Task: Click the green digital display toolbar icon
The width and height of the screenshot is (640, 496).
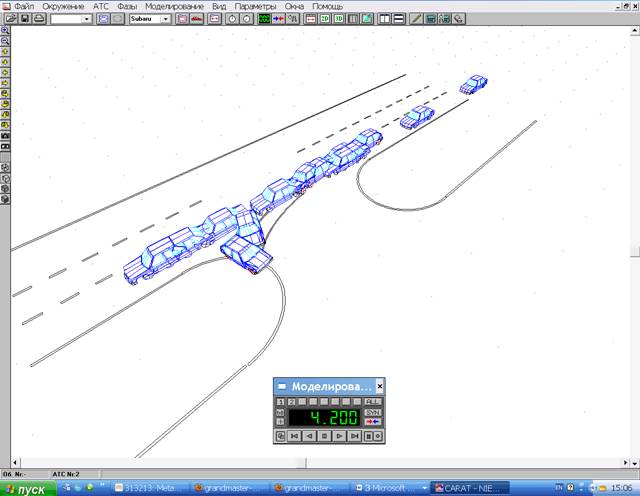Action: pos(264,19)
